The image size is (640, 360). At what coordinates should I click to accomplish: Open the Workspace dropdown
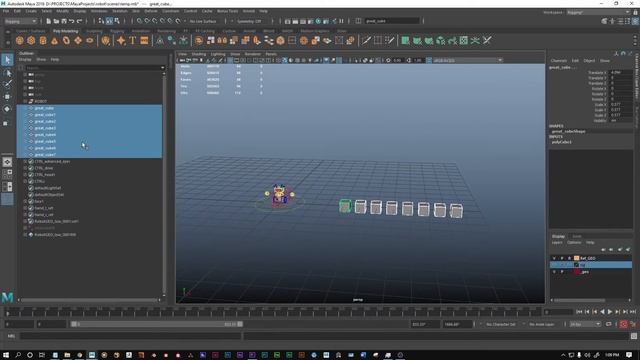598,12
